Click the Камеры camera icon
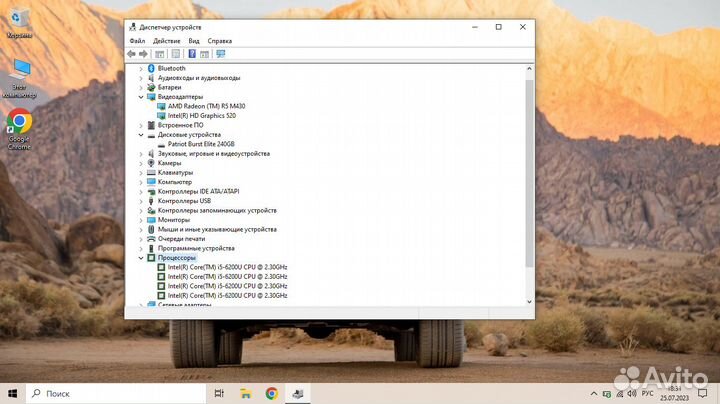 [151, 163]
